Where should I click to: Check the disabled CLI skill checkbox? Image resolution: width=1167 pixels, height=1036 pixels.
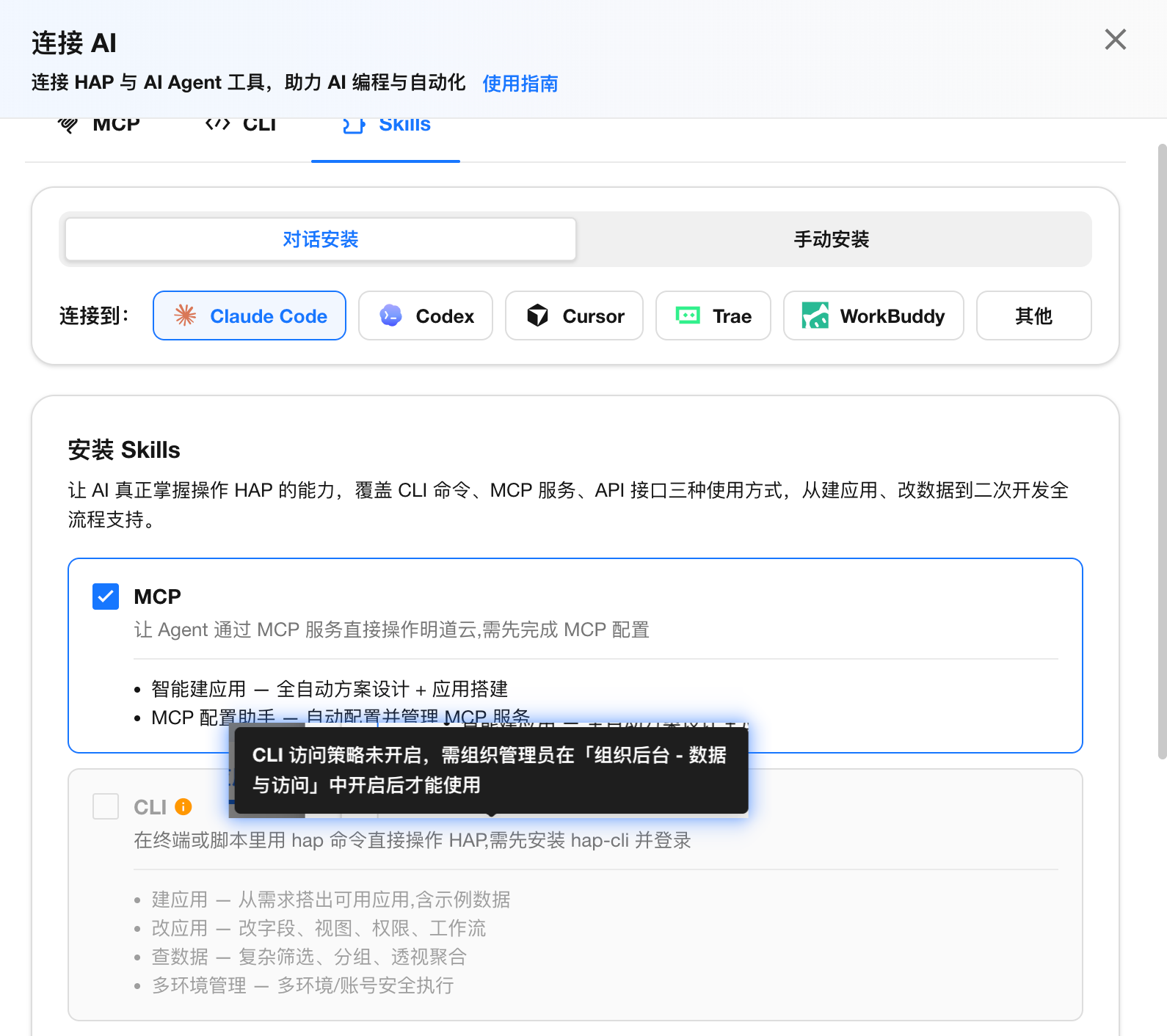(x=106, y=806)
